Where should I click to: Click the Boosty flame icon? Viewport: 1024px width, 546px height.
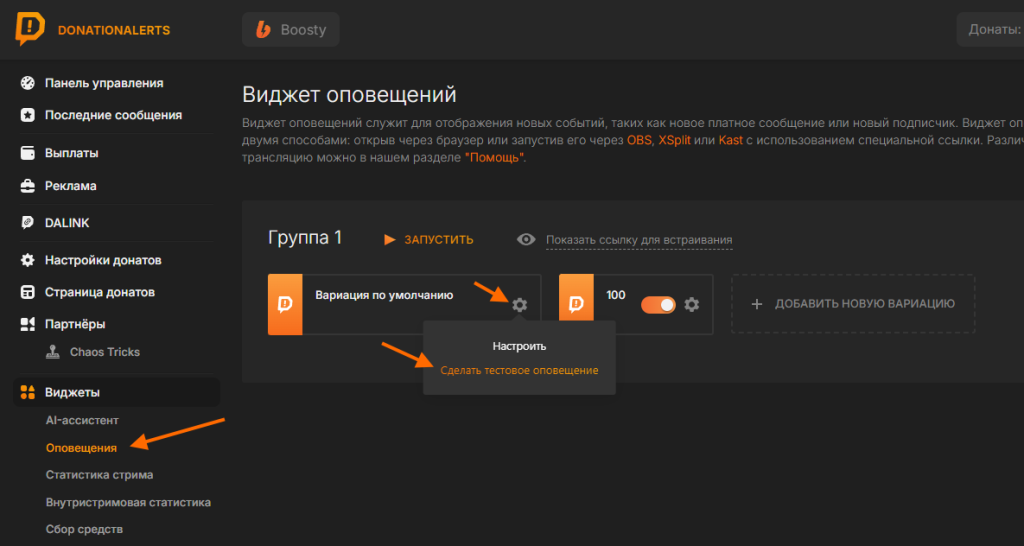point(264,29)
